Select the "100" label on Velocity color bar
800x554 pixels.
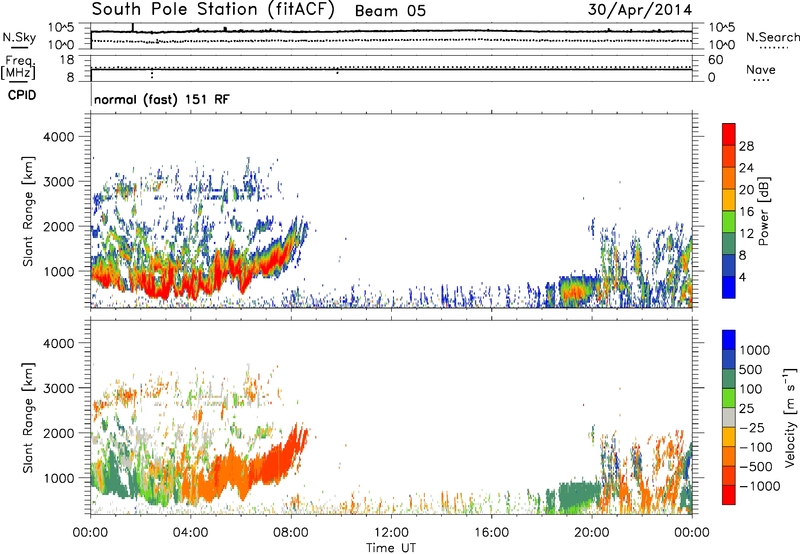click(x=751, y=389)
